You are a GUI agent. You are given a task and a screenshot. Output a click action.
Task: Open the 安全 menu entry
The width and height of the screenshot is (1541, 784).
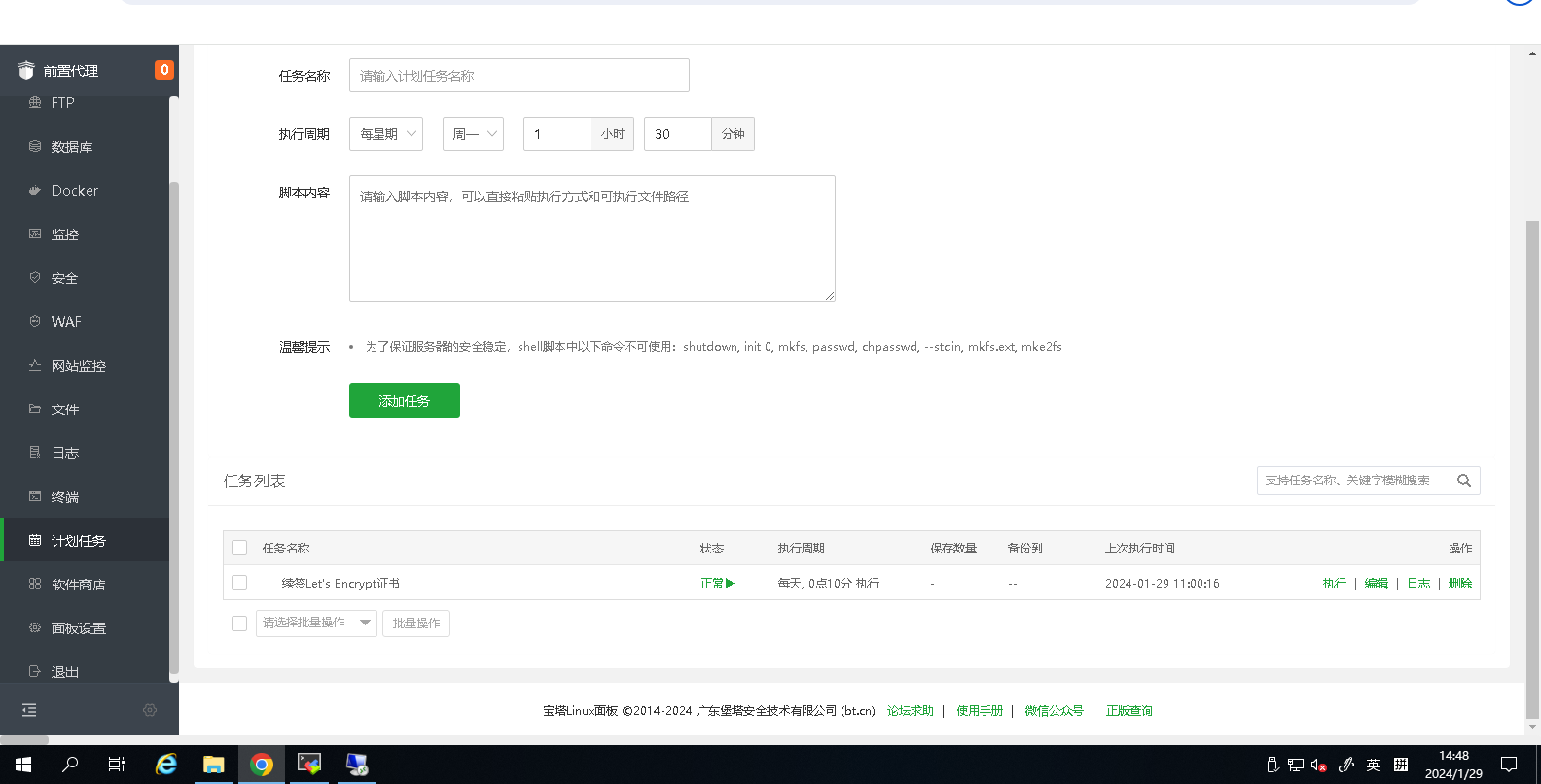[64, 278]
